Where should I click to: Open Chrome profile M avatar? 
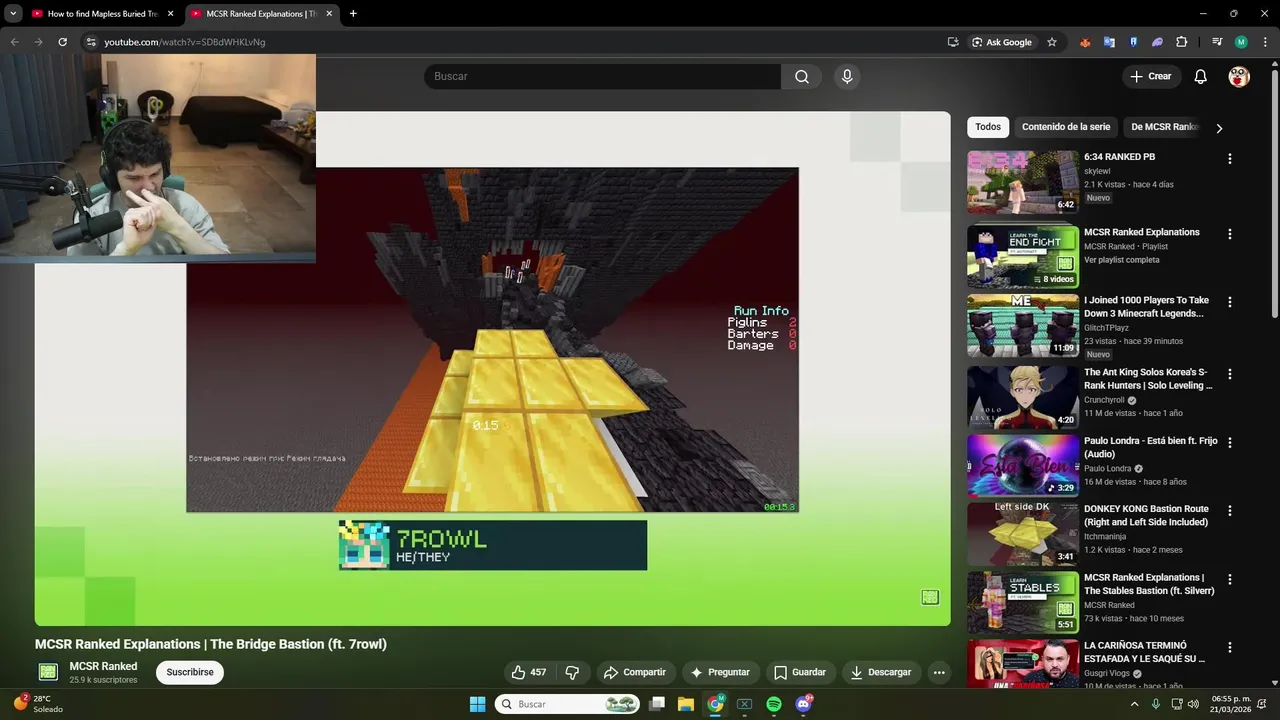coord(1241,42)
